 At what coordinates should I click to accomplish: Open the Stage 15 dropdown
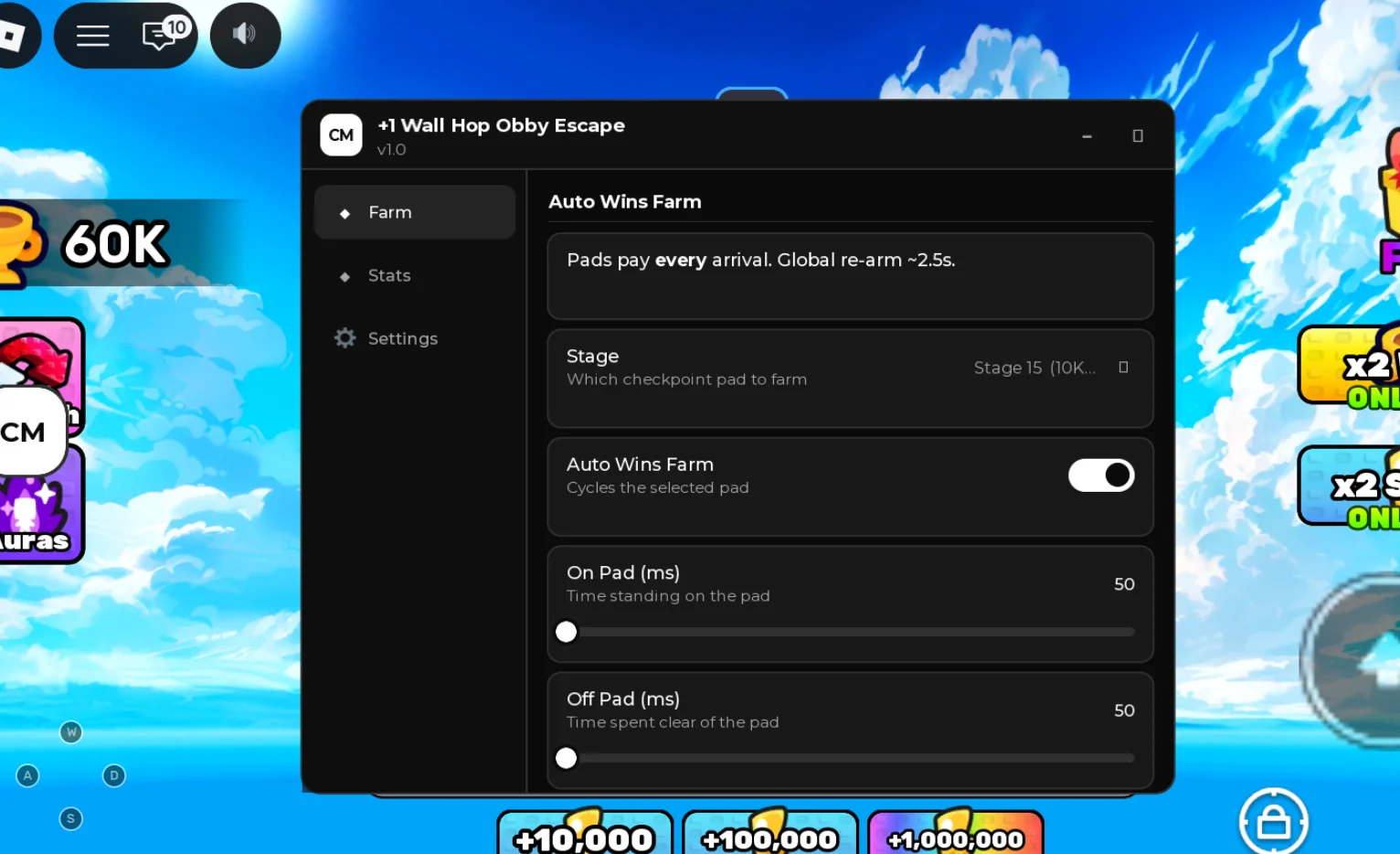click(1051, 368)
